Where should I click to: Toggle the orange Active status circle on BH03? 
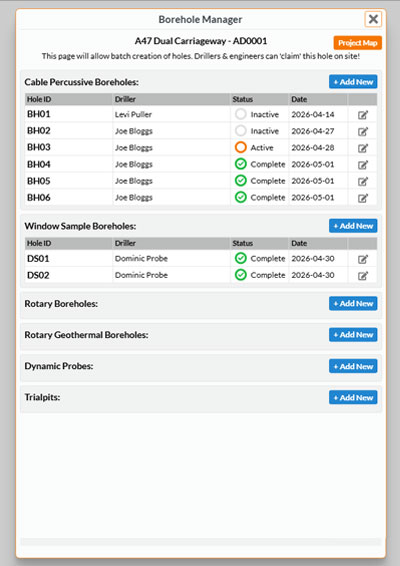240,147
